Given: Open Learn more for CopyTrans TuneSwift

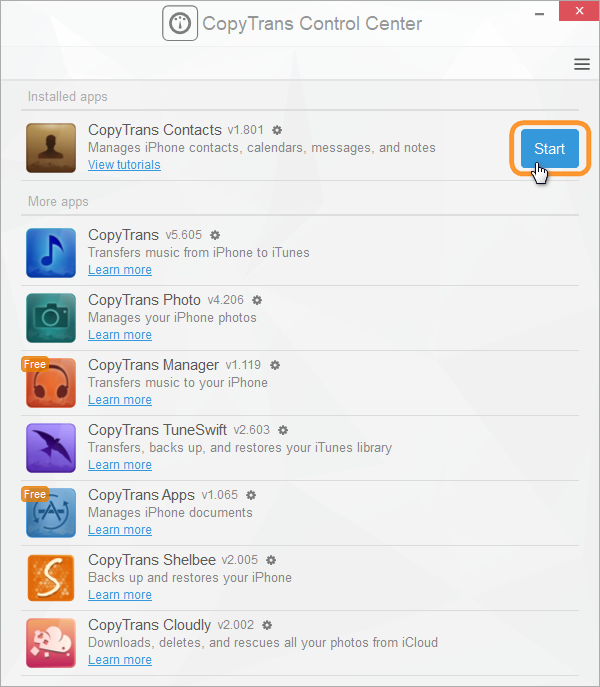Looking at the screenshot, I should [120, 465].
